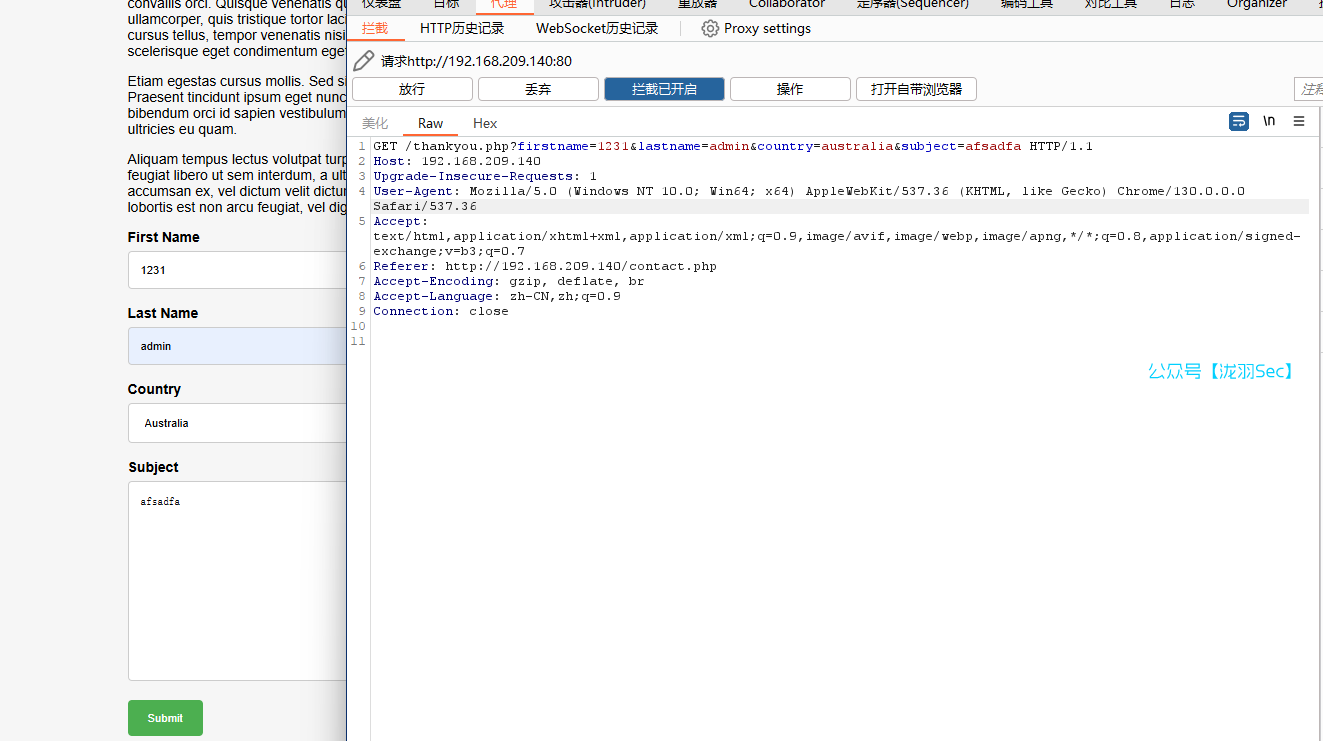Select the Raw view tab
The image size is (1323, 741).
[430, 123]
